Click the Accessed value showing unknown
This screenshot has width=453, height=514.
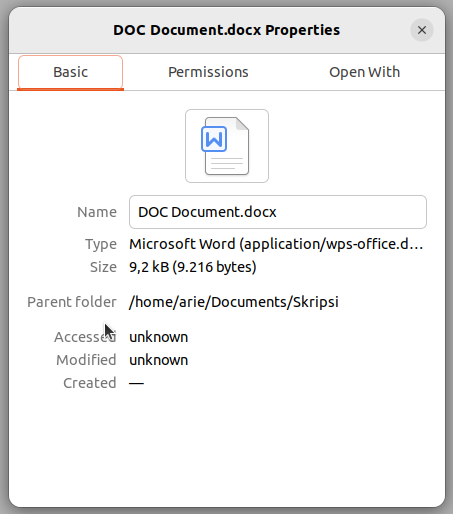pos(158,337)
